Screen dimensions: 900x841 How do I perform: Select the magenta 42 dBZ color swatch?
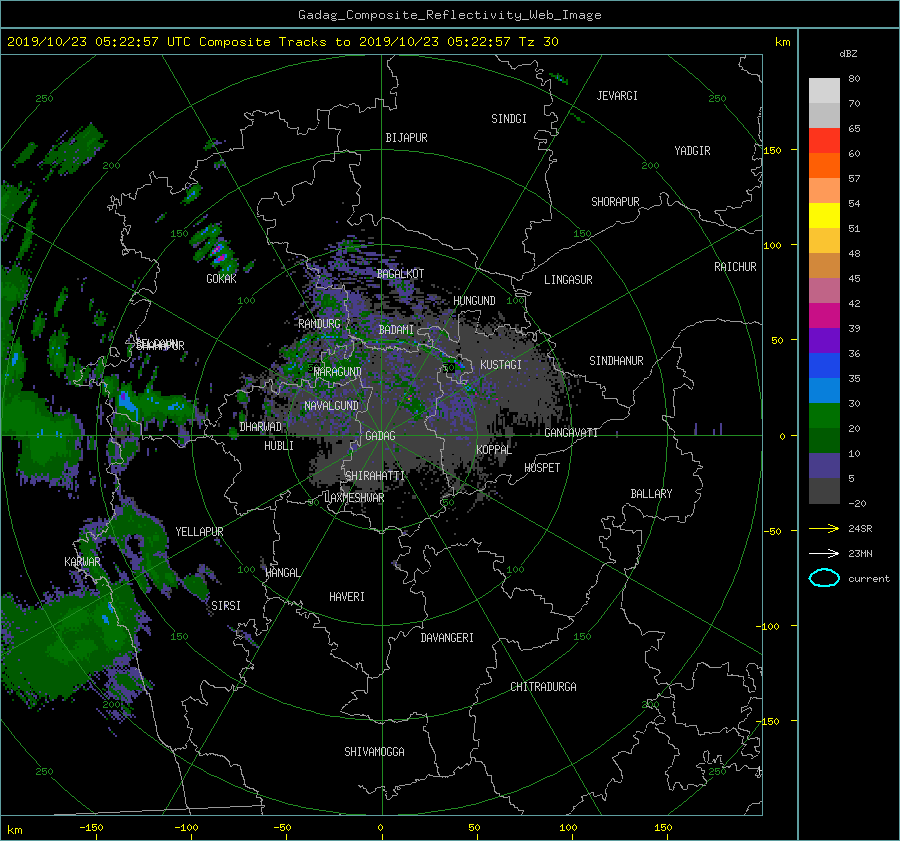824,315
